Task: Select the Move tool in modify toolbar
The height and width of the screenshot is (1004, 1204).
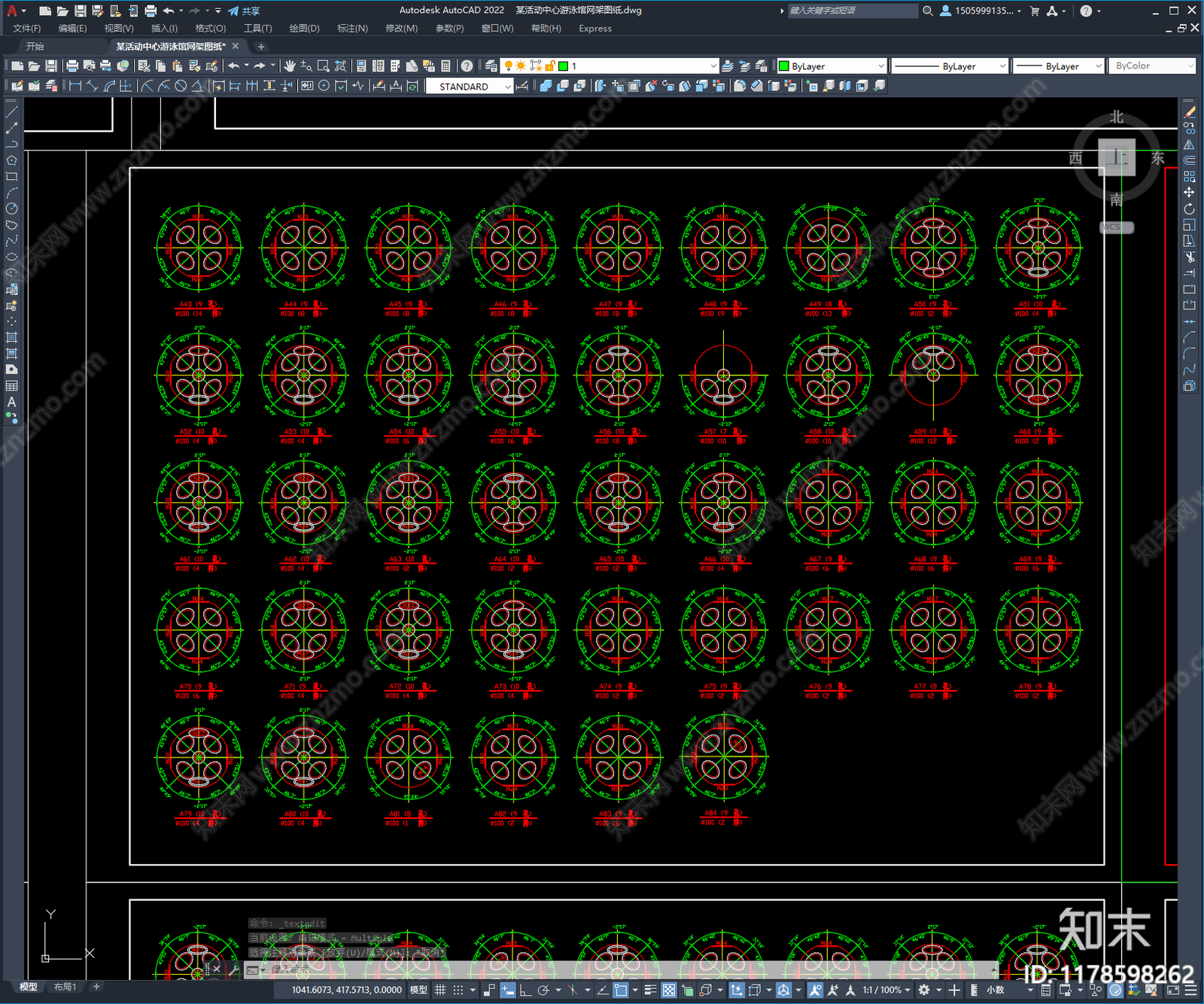Action: tap(1189, 193)
